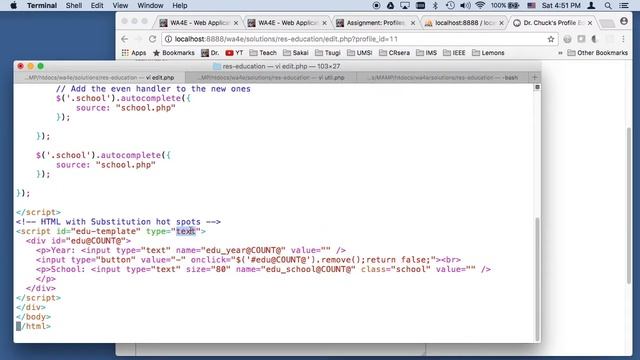Click the HTML with Substitution hot spots comment
640x360 pixels.
coord(118,222)
